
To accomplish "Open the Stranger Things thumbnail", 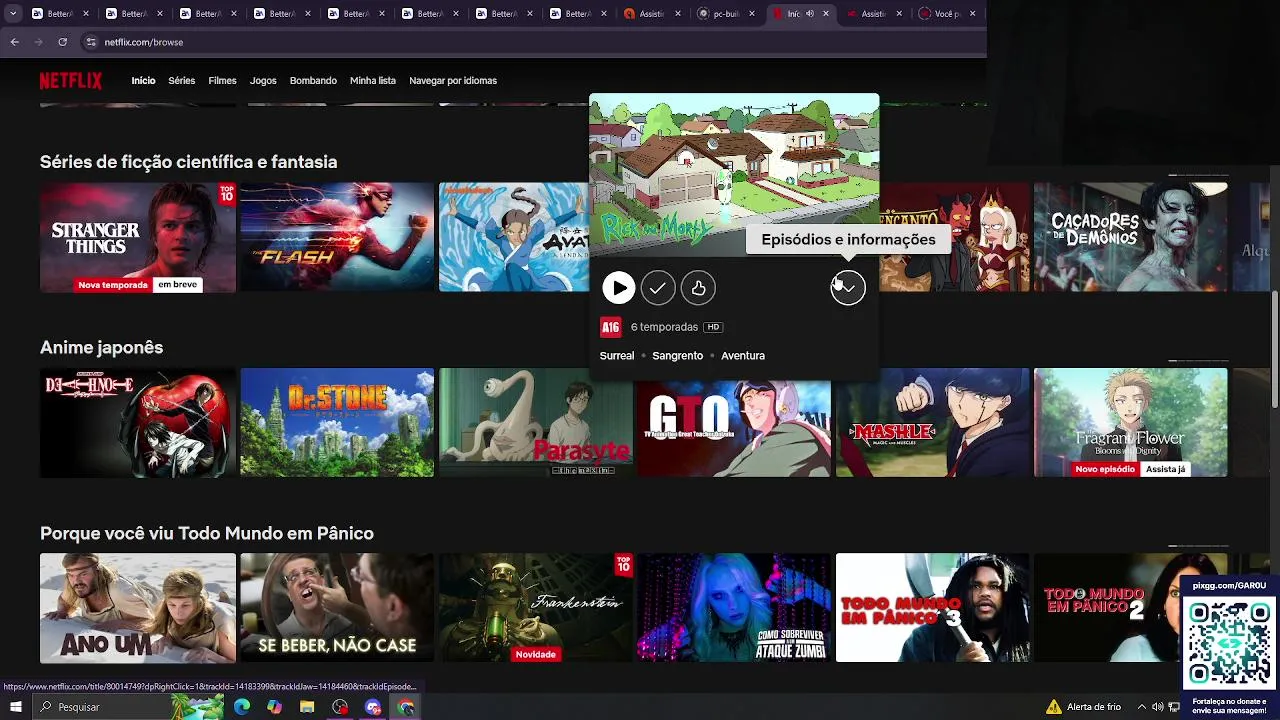I will click(138, 237).
